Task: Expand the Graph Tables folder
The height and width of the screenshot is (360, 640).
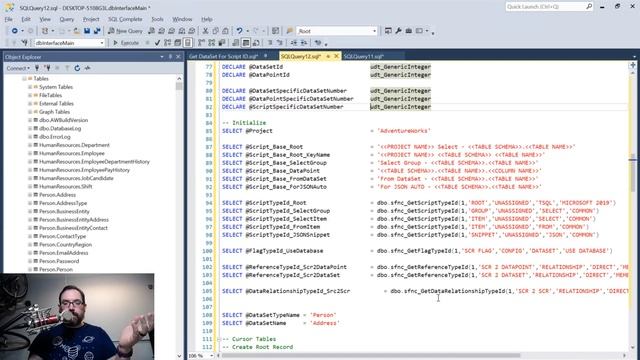Action: (x=30, y=112)
